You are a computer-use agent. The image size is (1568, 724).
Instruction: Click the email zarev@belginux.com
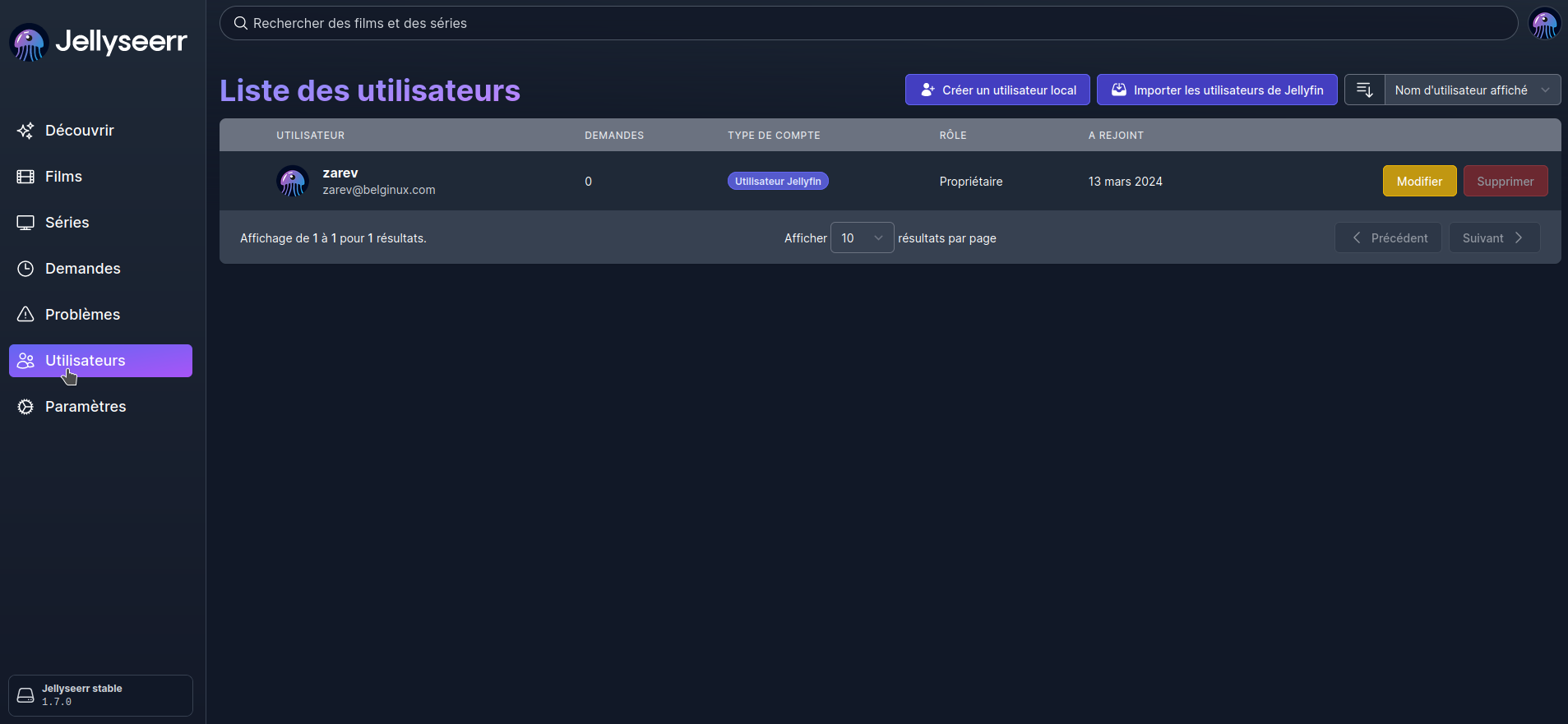[x=379, y=190]
